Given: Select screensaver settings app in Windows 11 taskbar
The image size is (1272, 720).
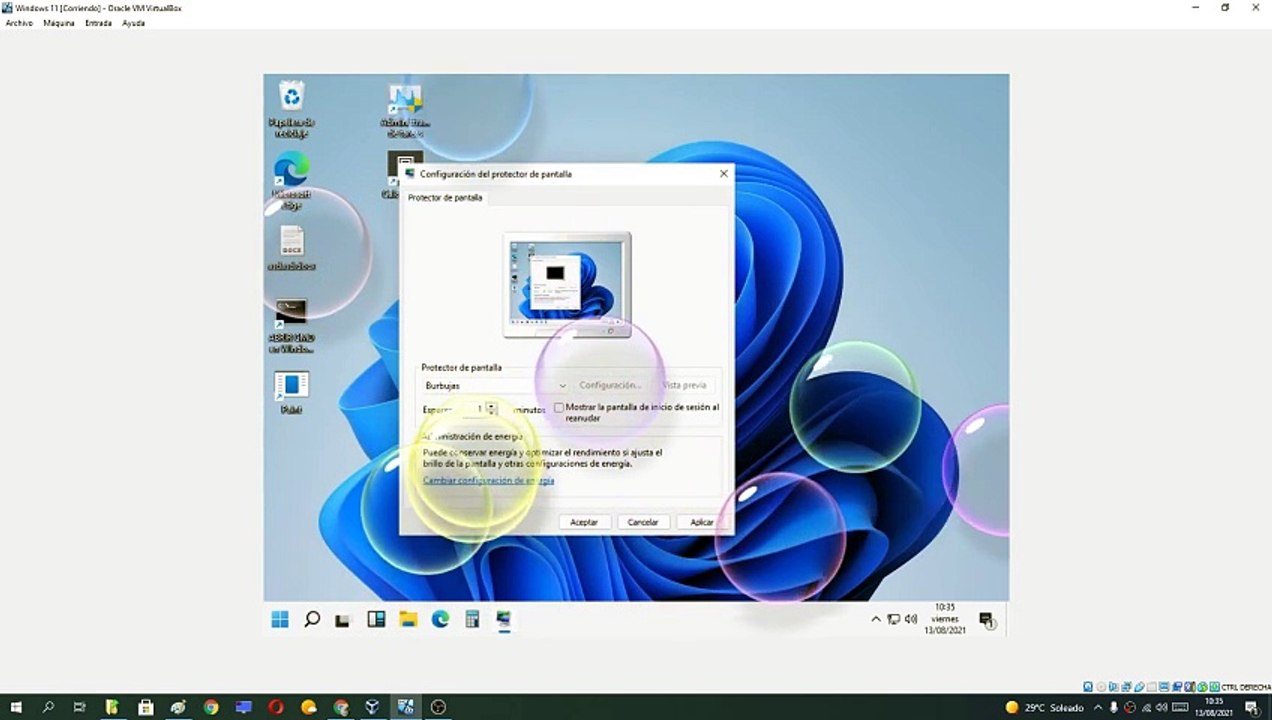Looking at the screenshot, I should point(504,620).
